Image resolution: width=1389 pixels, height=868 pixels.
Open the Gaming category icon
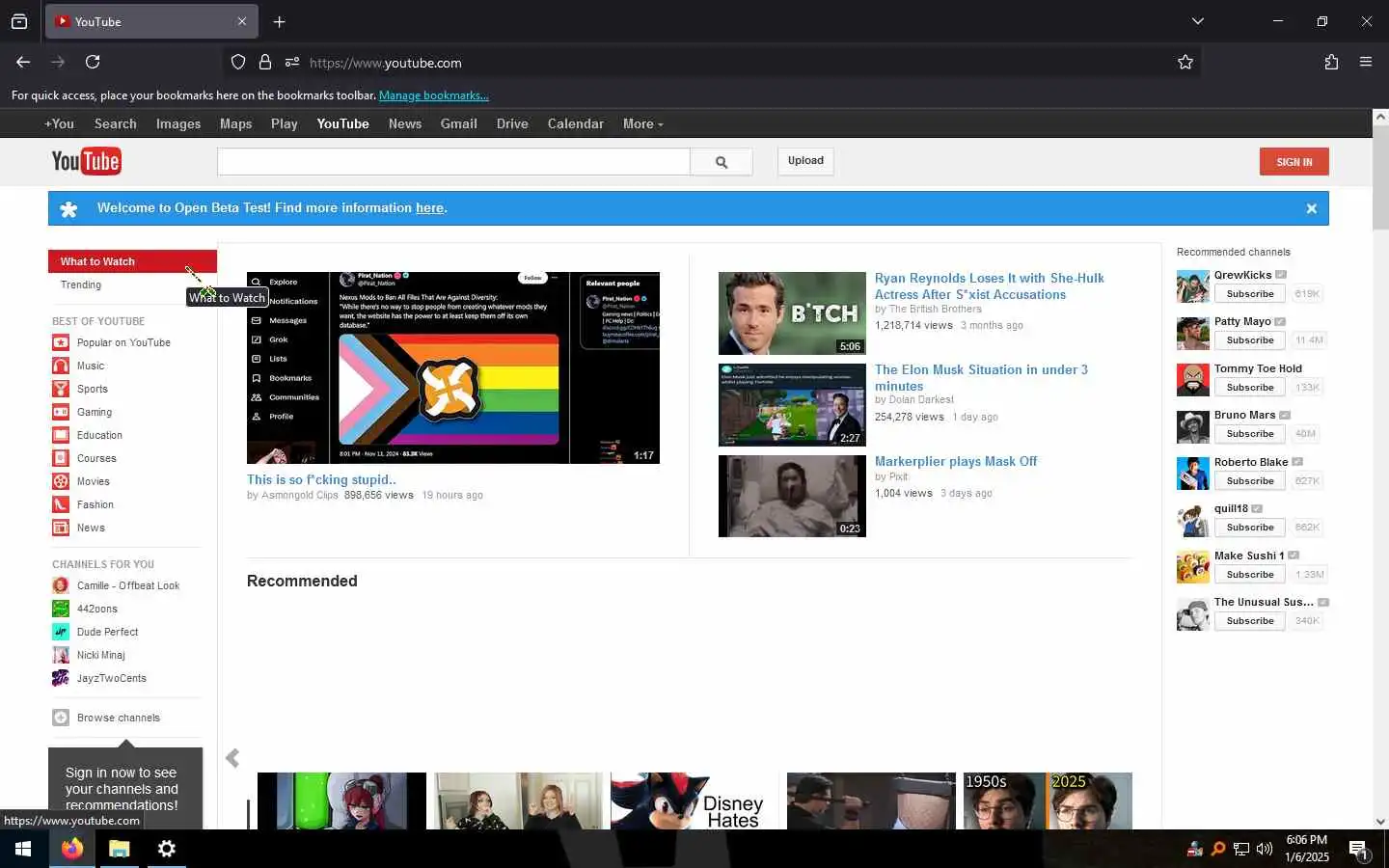click(60, 412)
